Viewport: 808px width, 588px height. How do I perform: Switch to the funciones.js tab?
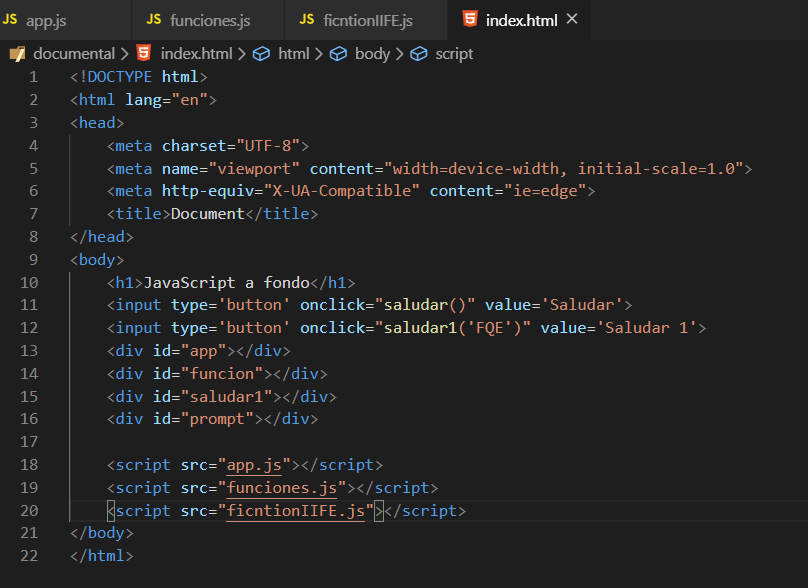208,20
